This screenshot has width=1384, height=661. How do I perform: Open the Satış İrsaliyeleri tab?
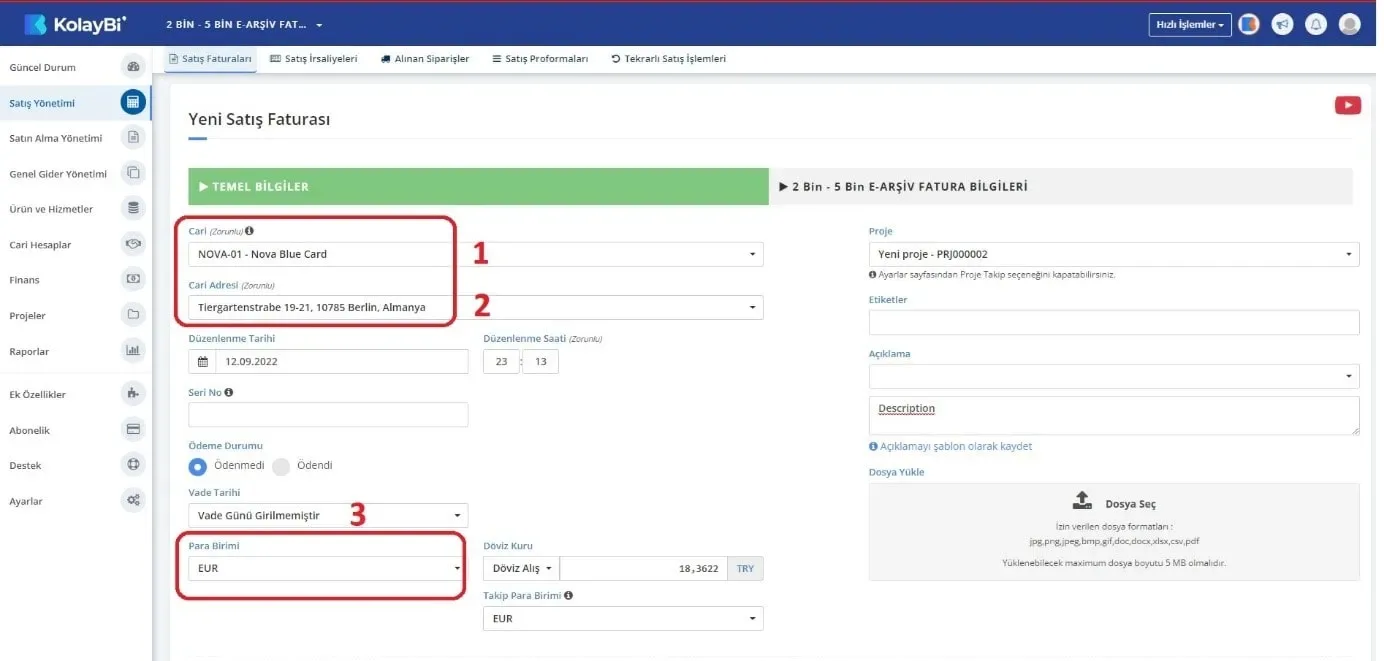tap(314, 59)
